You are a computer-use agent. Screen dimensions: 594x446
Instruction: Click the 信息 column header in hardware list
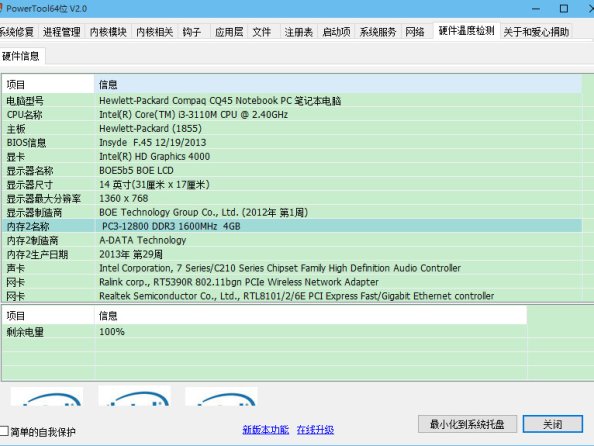338,84
